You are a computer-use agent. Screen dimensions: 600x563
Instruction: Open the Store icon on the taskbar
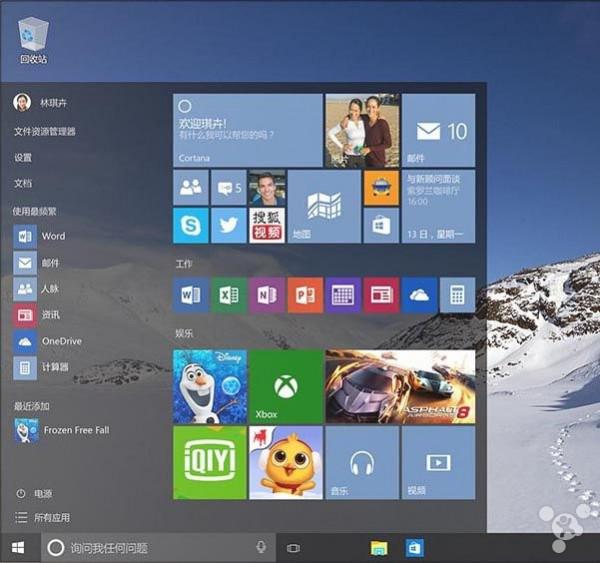coord(415,548)
